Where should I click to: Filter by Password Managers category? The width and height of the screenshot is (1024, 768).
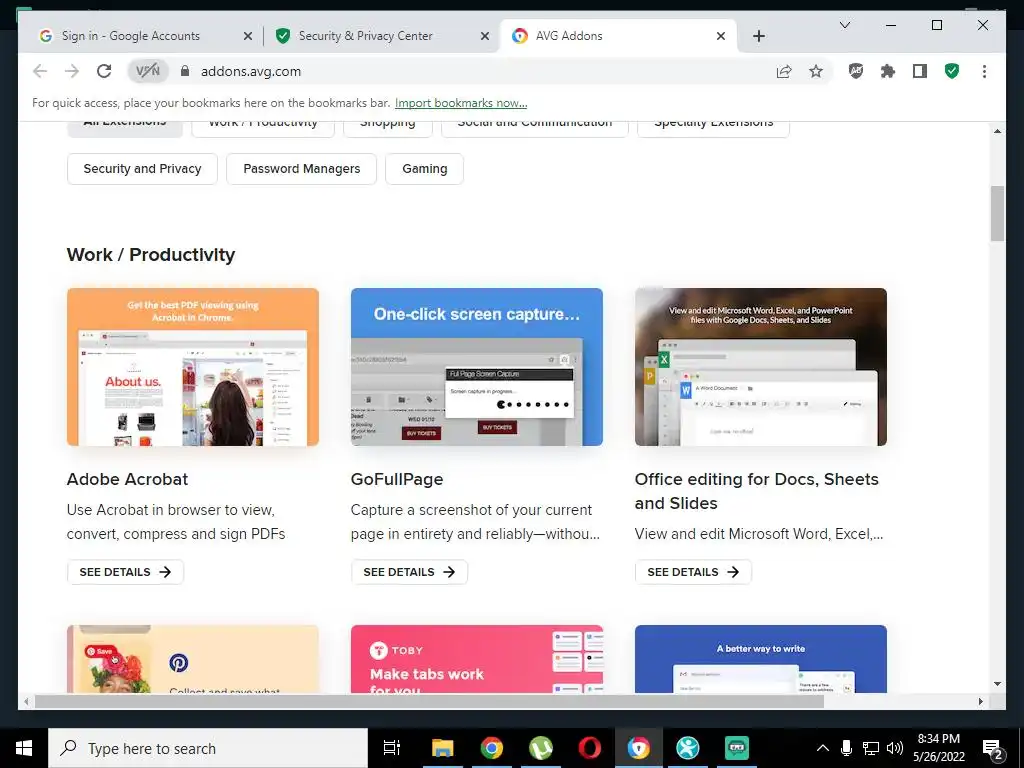click(302, 169)
